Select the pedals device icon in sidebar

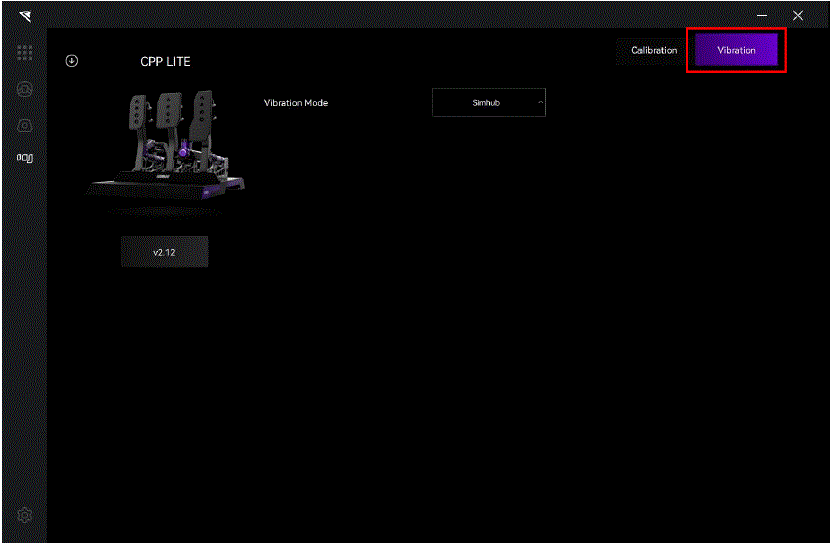[x=24, y=158]
